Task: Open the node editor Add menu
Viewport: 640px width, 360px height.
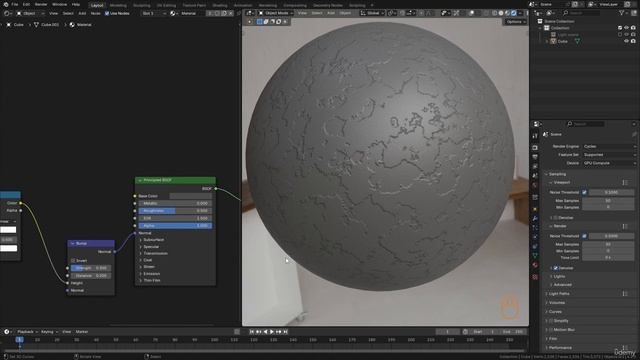Action: pos(82,13)
